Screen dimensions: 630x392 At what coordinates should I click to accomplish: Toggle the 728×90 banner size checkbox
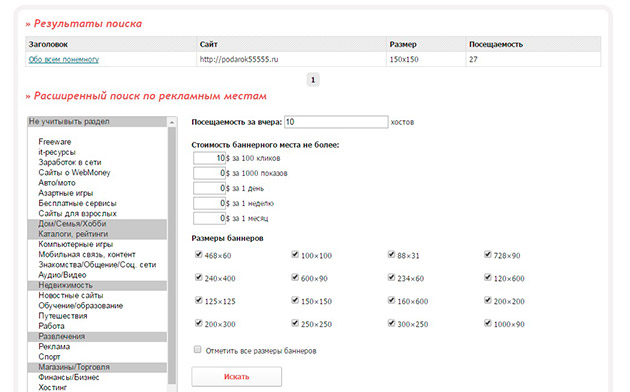488,254
